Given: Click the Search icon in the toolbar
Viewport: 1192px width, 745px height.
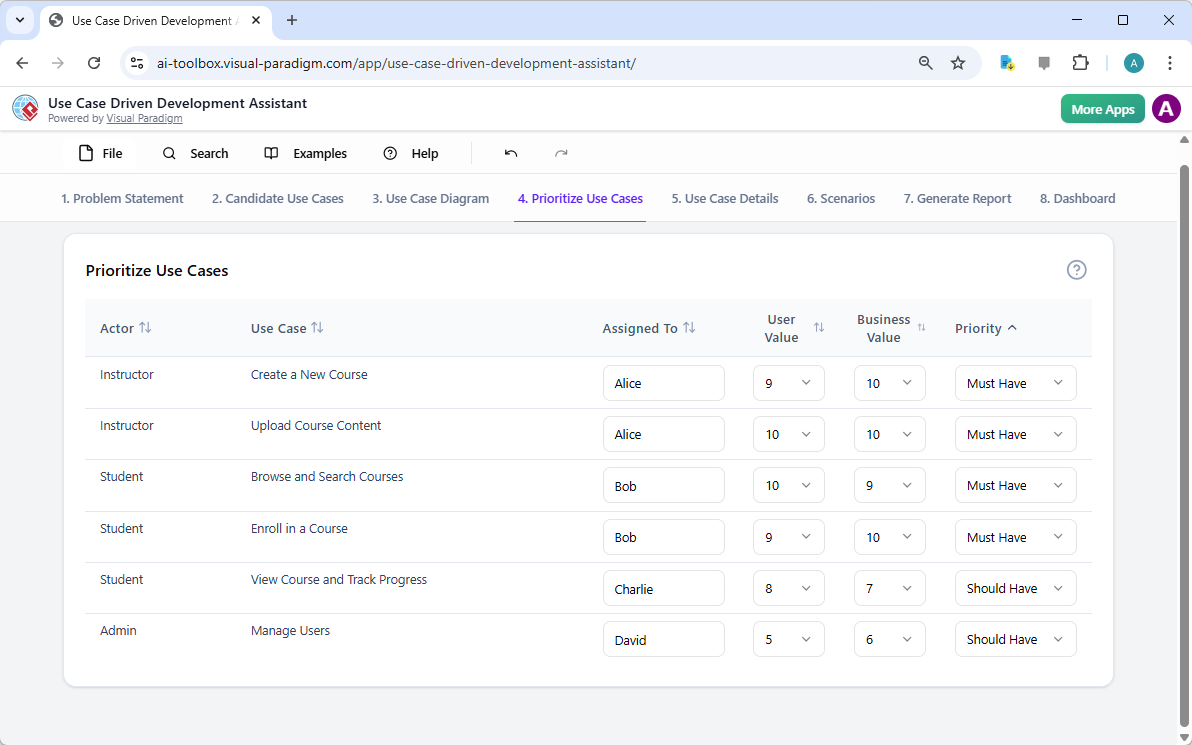Looking at the screenshot, I should tap(169, 153).
